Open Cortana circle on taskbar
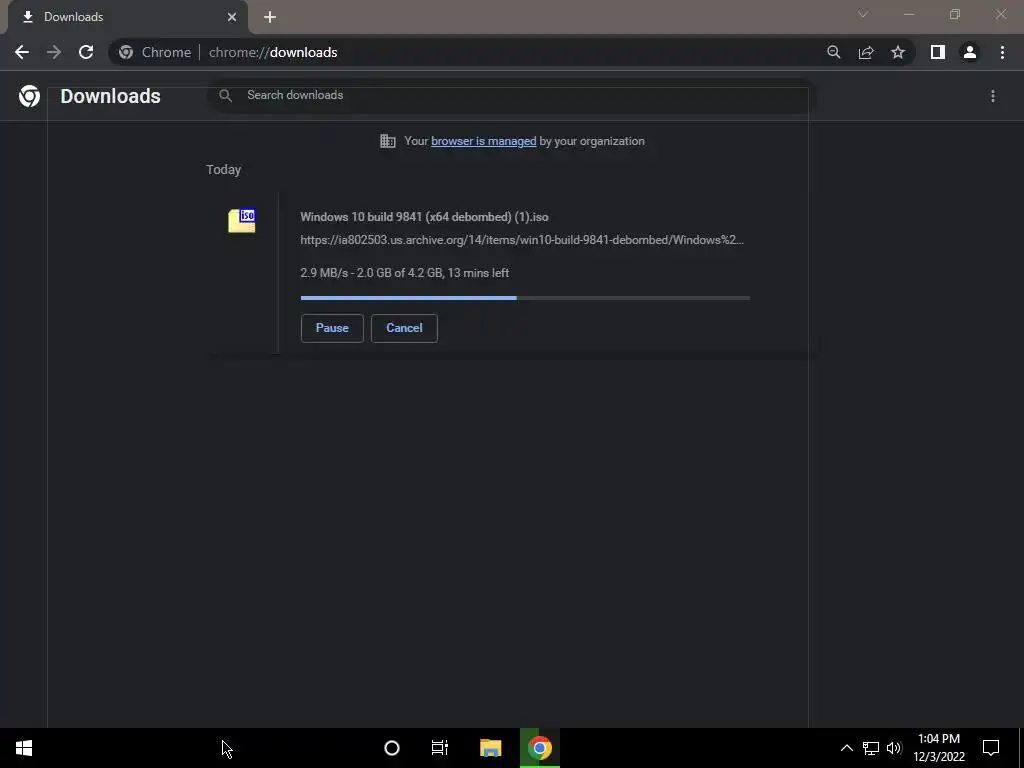The image size is (1024, 768). [392, 748]
